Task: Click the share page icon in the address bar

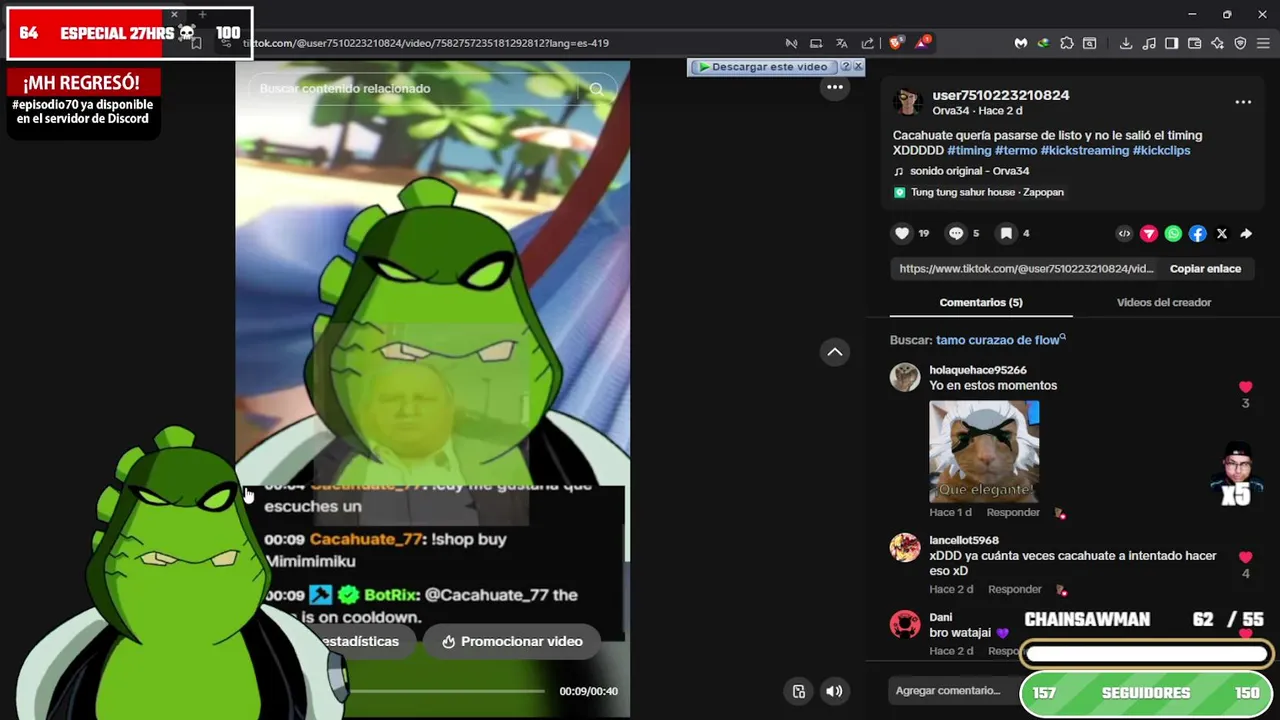Action: coord(867,43)
